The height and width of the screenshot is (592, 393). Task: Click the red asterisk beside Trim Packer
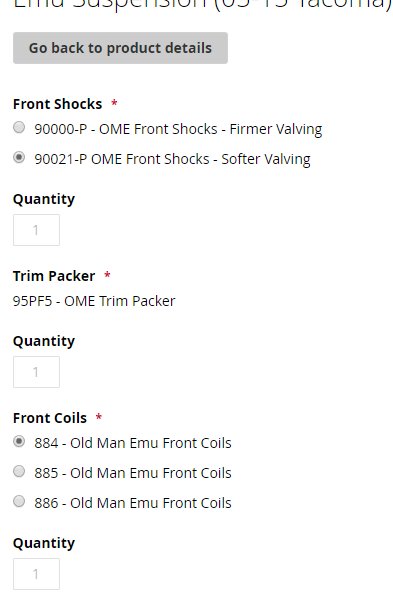click(x=107, y=275)
